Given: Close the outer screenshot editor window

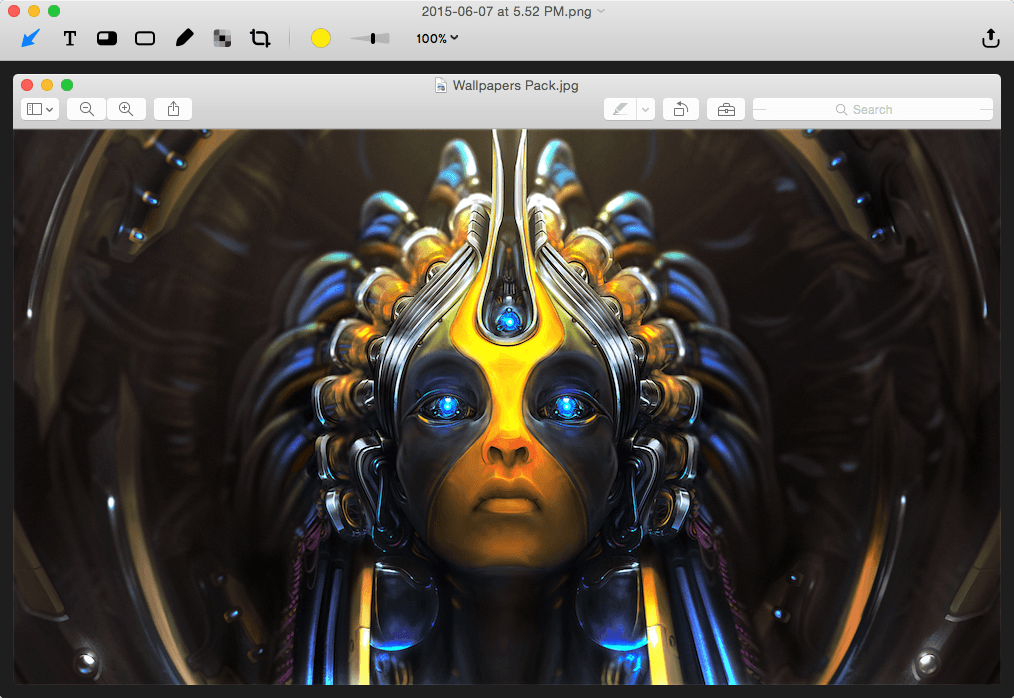Looking at the screenshot, I should click(14, 11).
